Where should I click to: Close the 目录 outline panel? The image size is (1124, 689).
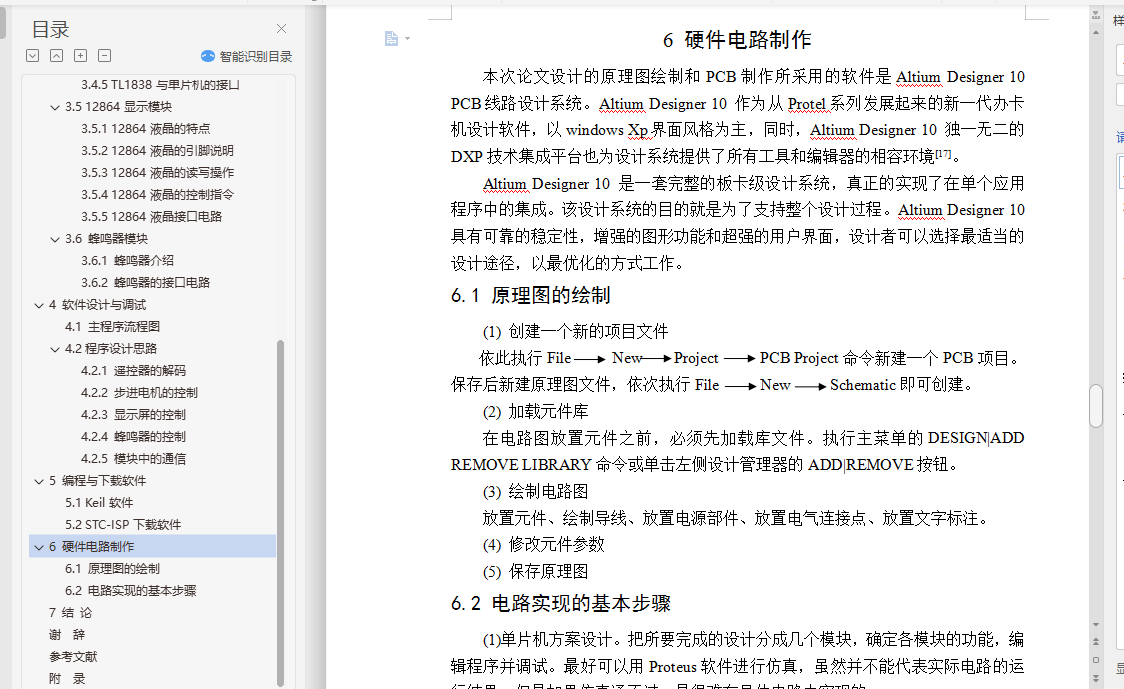tap(281, 29)
